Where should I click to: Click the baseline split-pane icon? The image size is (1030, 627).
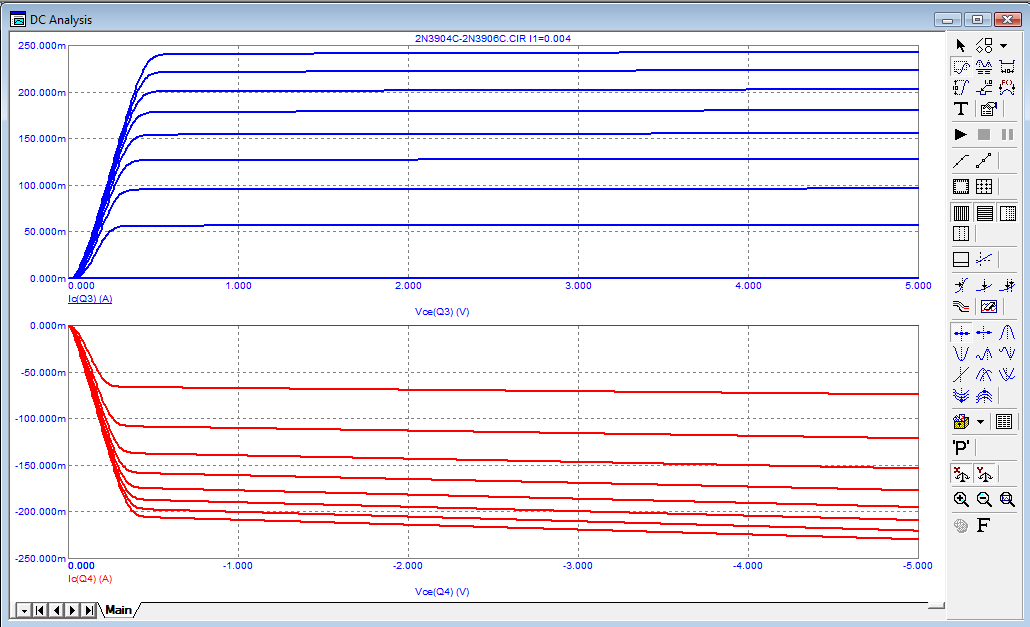[x=961, y=259]
